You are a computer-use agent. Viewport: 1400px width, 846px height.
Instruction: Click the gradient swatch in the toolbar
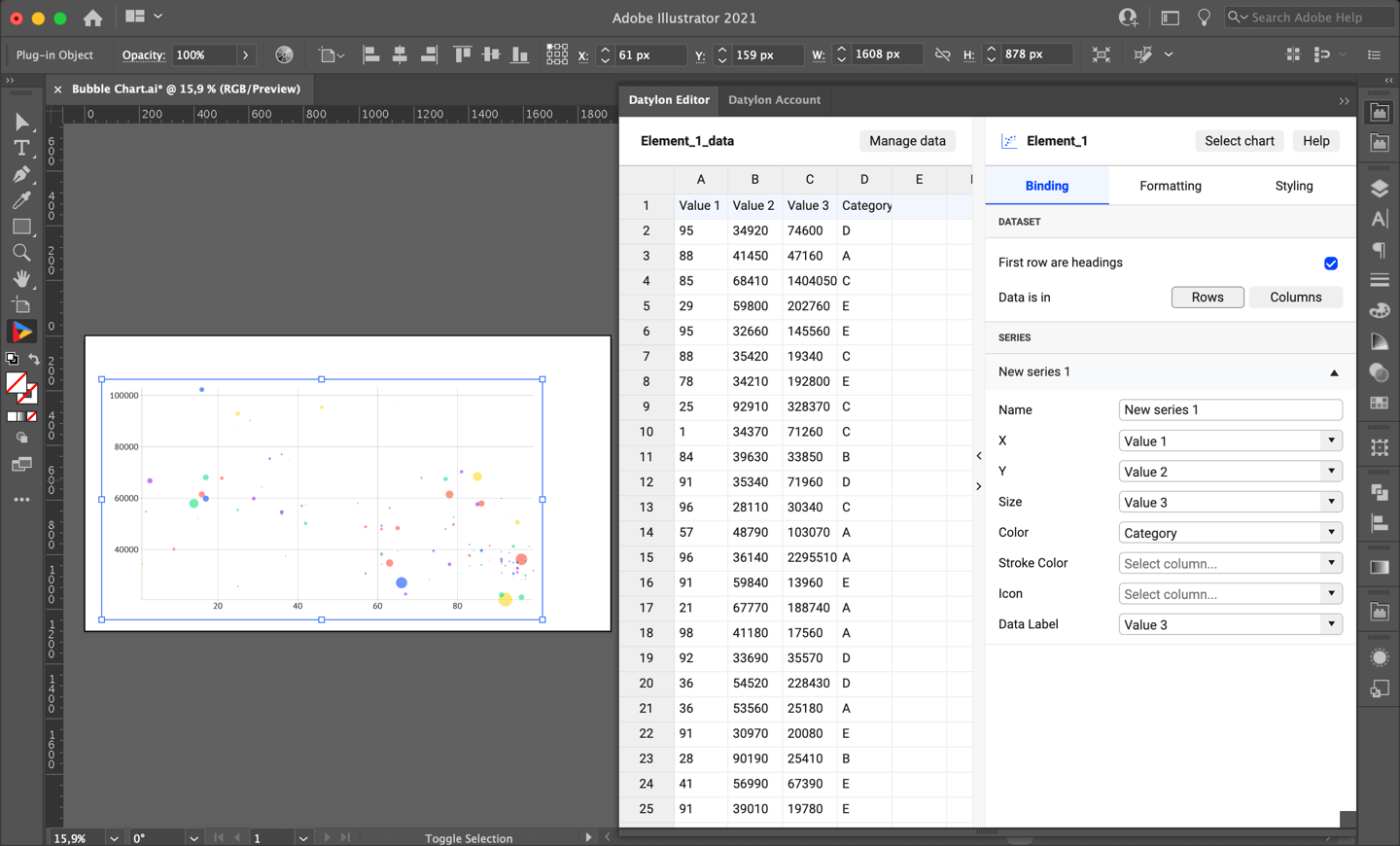tap(21, 414)
